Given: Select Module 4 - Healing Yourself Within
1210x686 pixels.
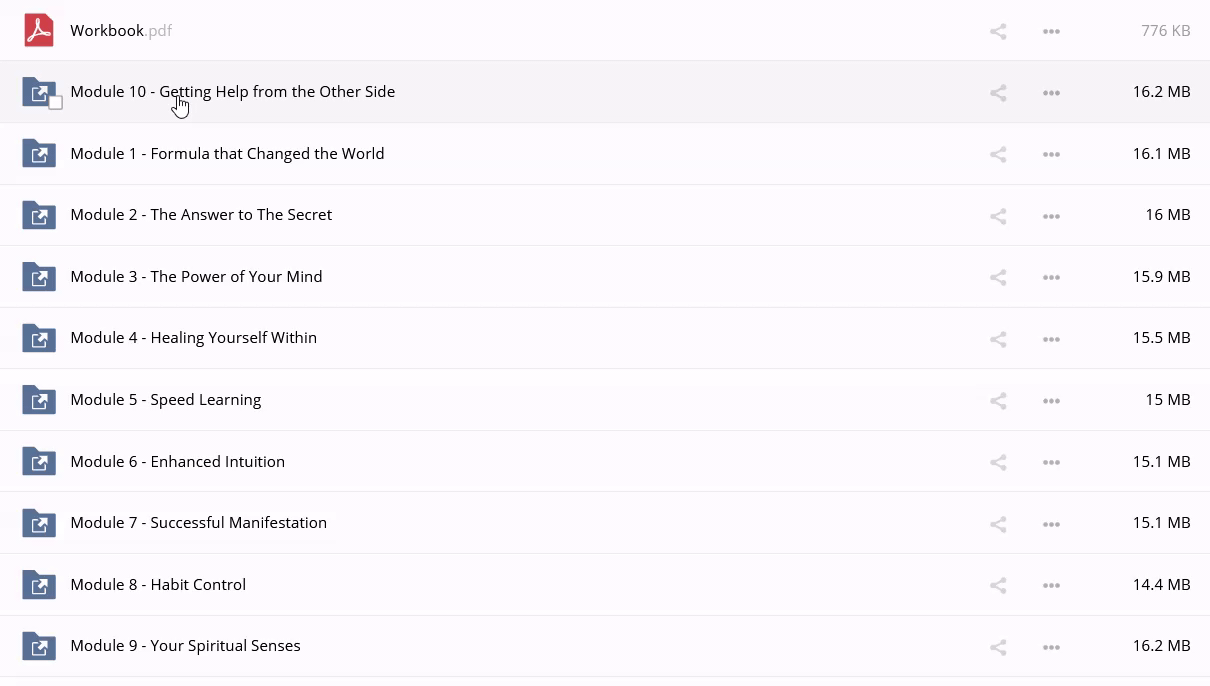Looking at the screenshot, I should point(193,338).
